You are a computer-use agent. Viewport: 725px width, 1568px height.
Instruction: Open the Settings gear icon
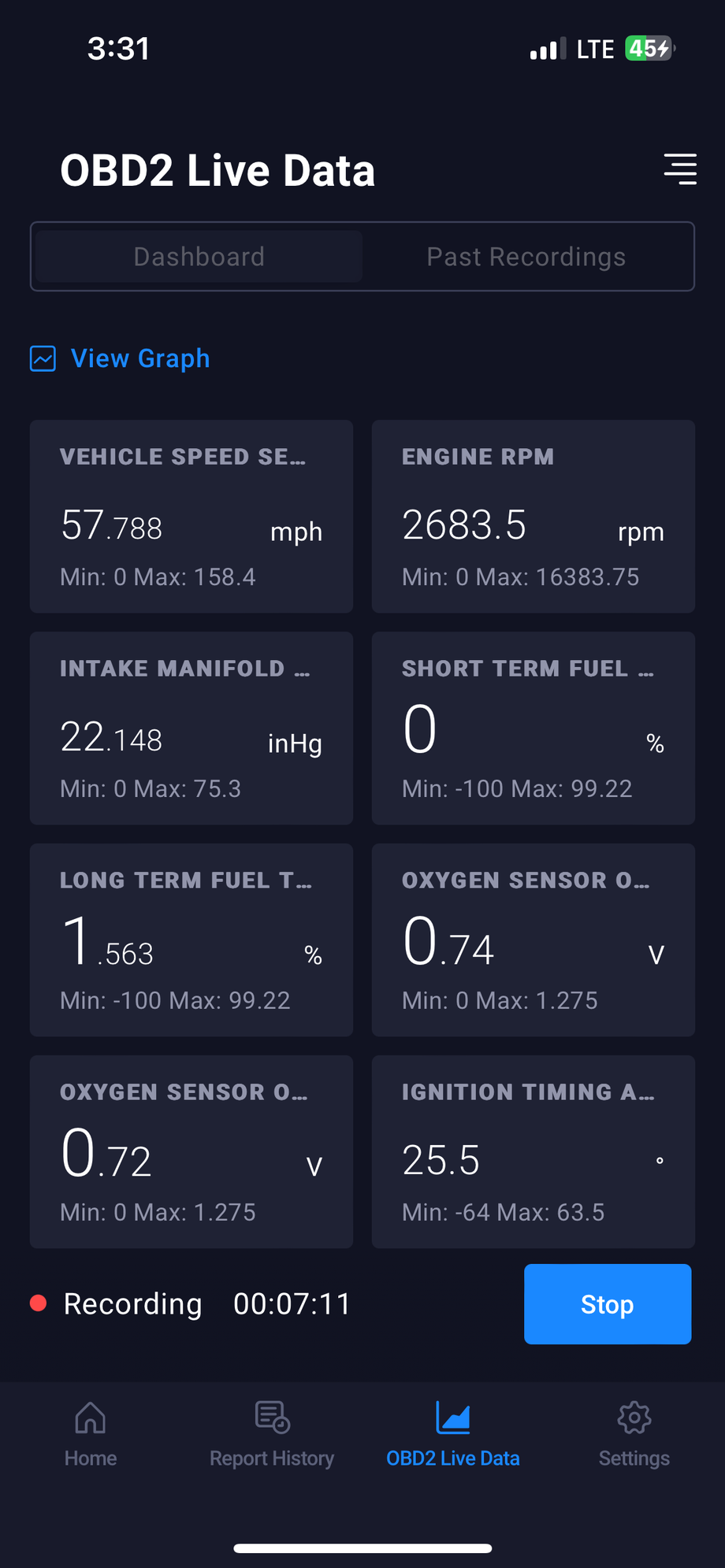tap(634, 1418)
